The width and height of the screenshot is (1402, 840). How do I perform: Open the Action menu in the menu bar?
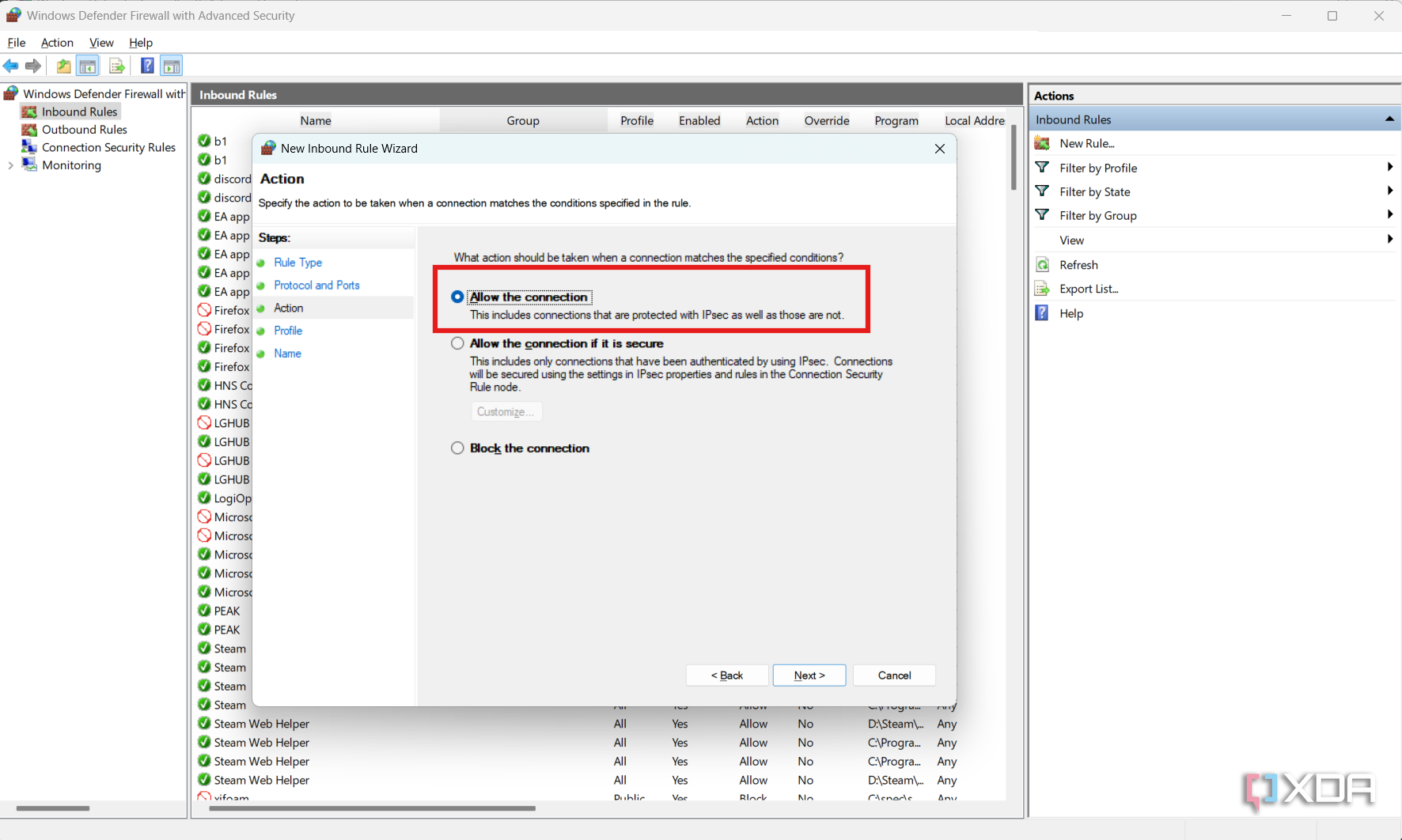[x=57, y=43]
